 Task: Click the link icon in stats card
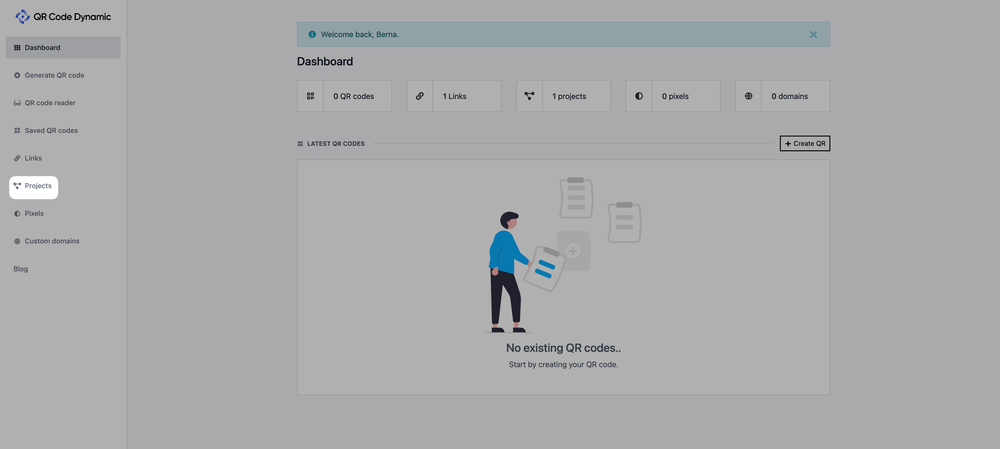click(x=420, y=96)
